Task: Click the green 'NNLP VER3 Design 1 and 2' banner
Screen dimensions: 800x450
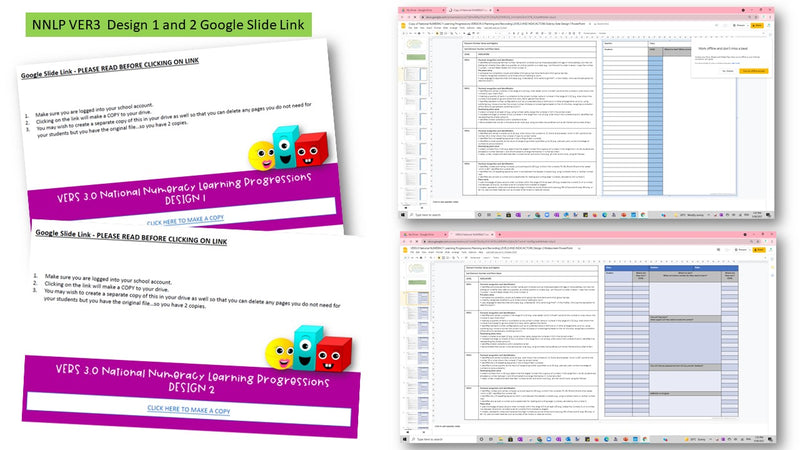Action: (168, 24)
